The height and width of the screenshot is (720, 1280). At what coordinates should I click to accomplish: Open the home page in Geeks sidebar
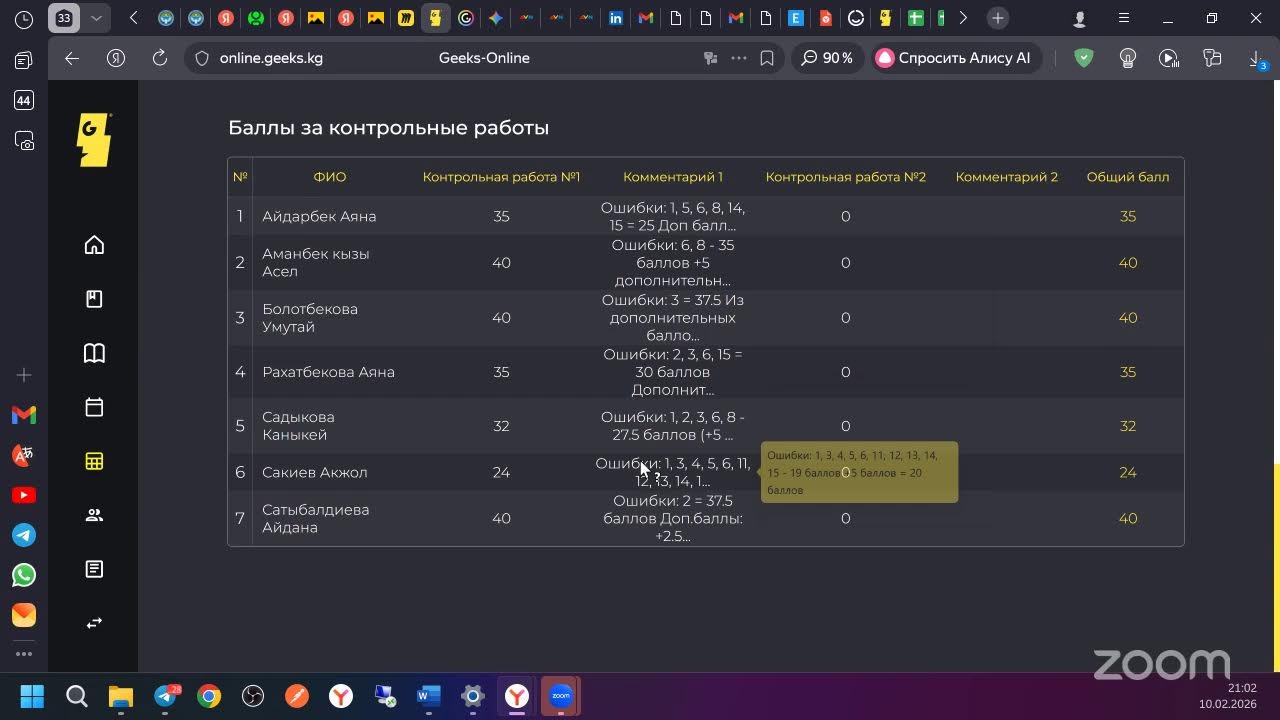click(x=94, y=245)
